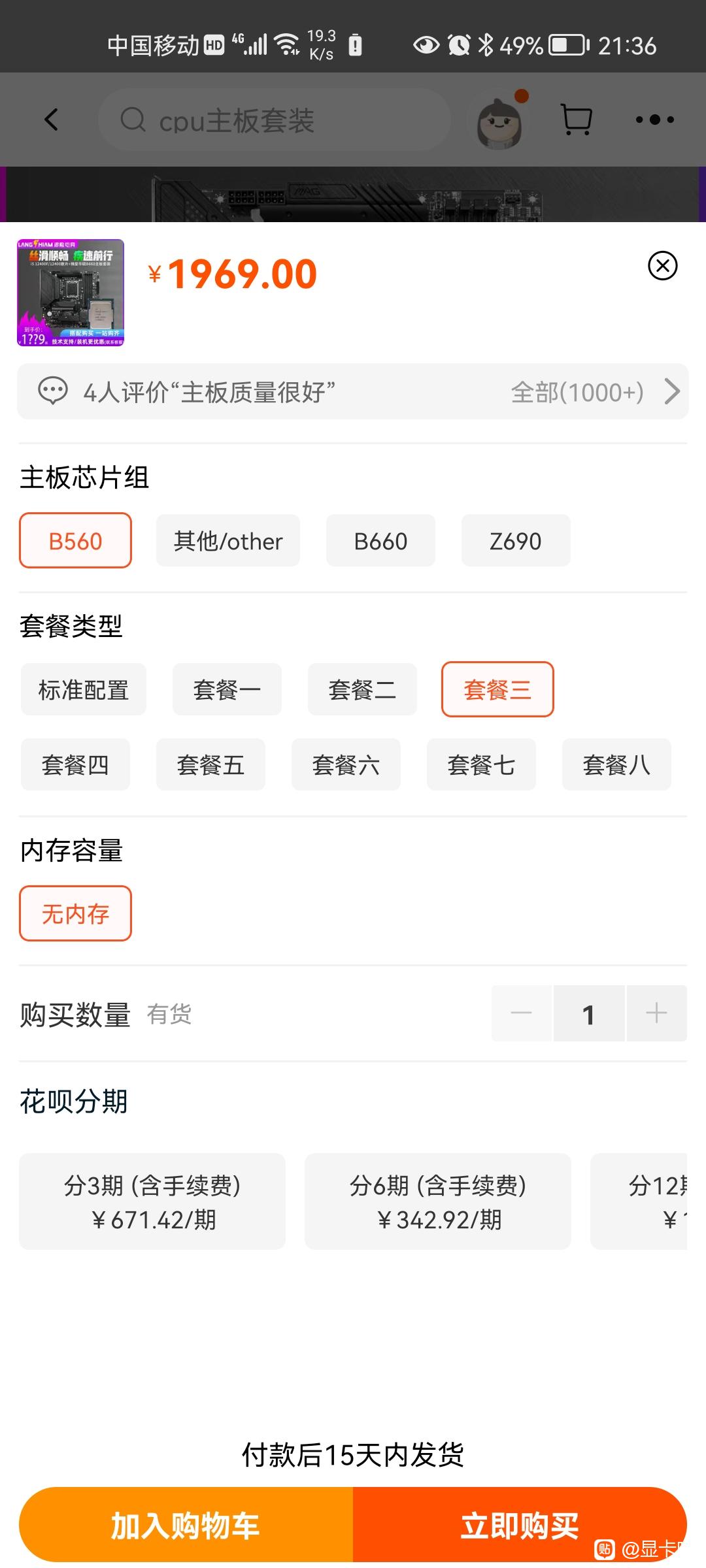Close the product options popup
Image resolution: width=706 pixels, height=1568 pixels.
pyautogui.click(x=663, y=266)
